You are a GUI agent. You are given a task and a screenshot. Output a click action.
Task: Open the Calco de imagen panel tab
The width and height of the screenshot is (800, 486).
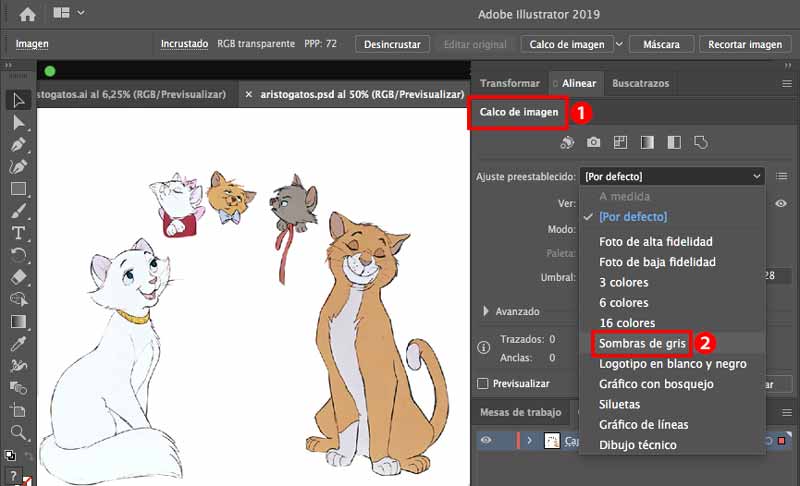tap(518, 112)
